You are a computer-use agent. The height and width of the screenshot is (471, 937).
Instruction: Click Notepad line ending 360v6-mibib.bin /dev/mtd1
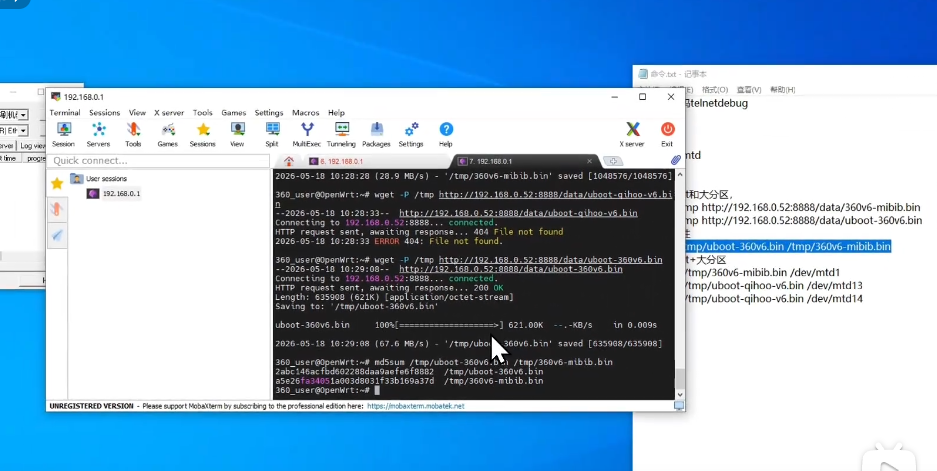763,273
